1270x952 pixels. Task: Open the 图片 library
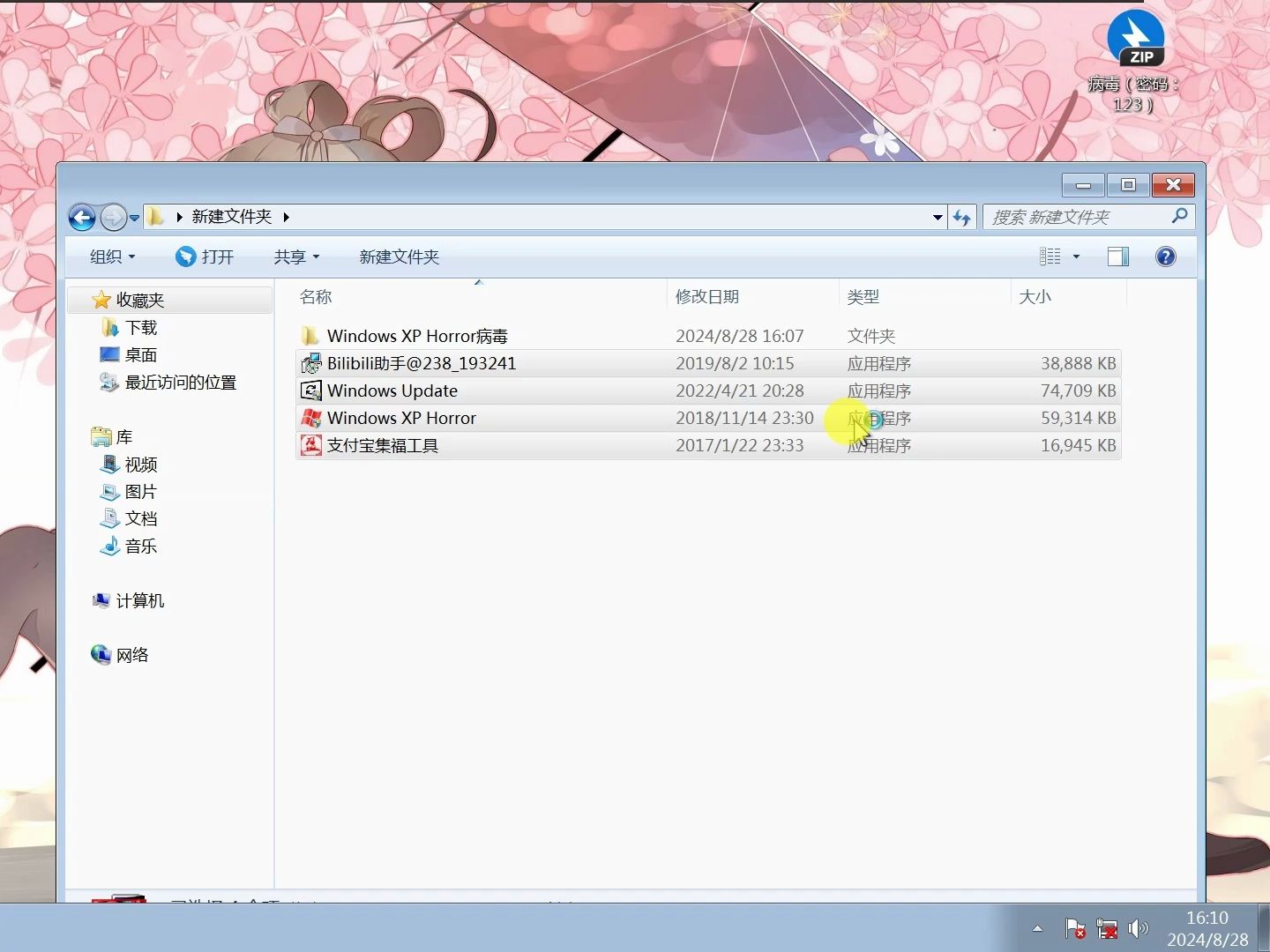[x=141, y=492]
